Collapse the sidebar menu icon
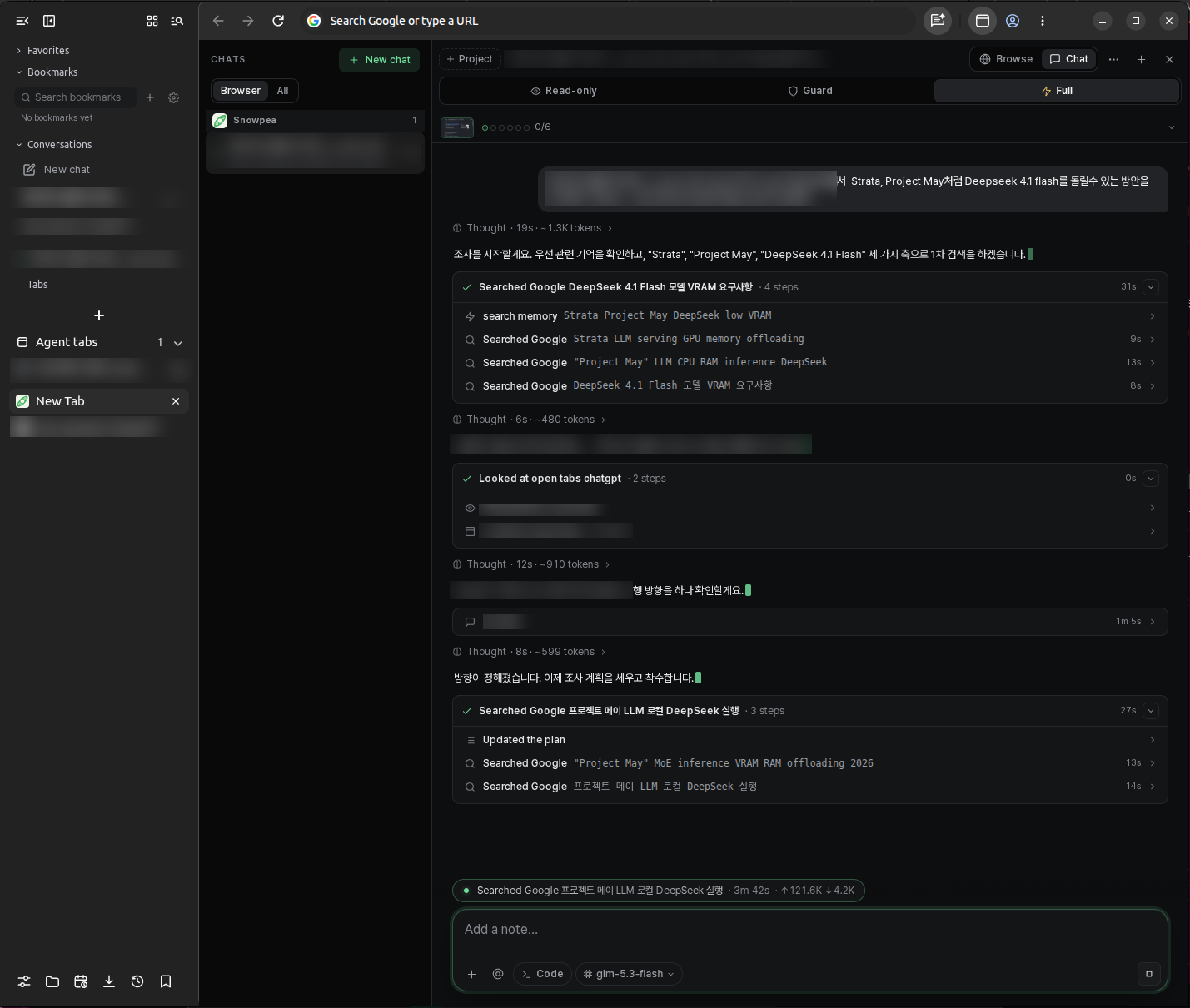The image size is (1190, 1008). click(22, 21)
